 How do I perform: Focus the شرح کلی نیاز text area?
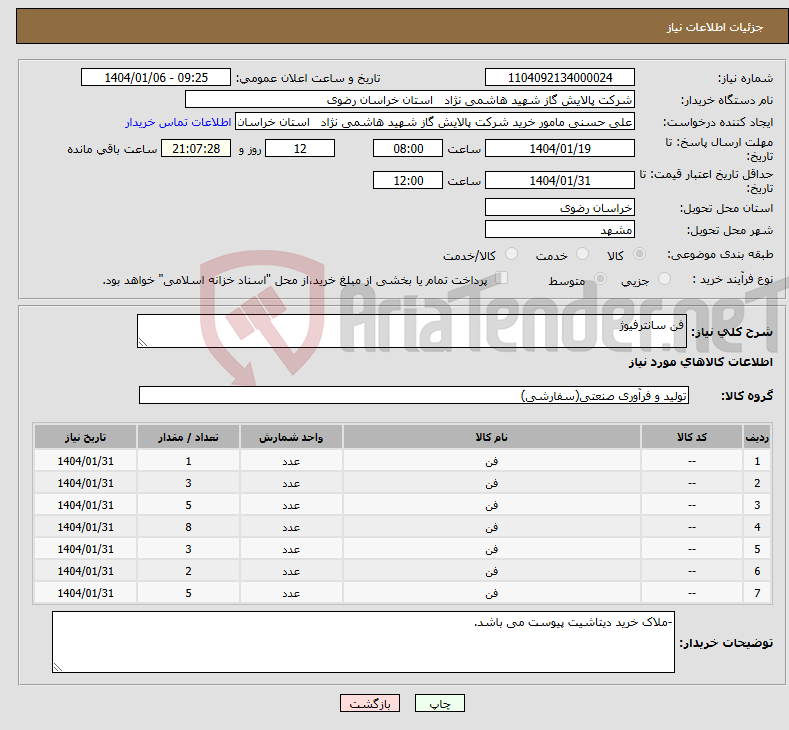(411, 332)
